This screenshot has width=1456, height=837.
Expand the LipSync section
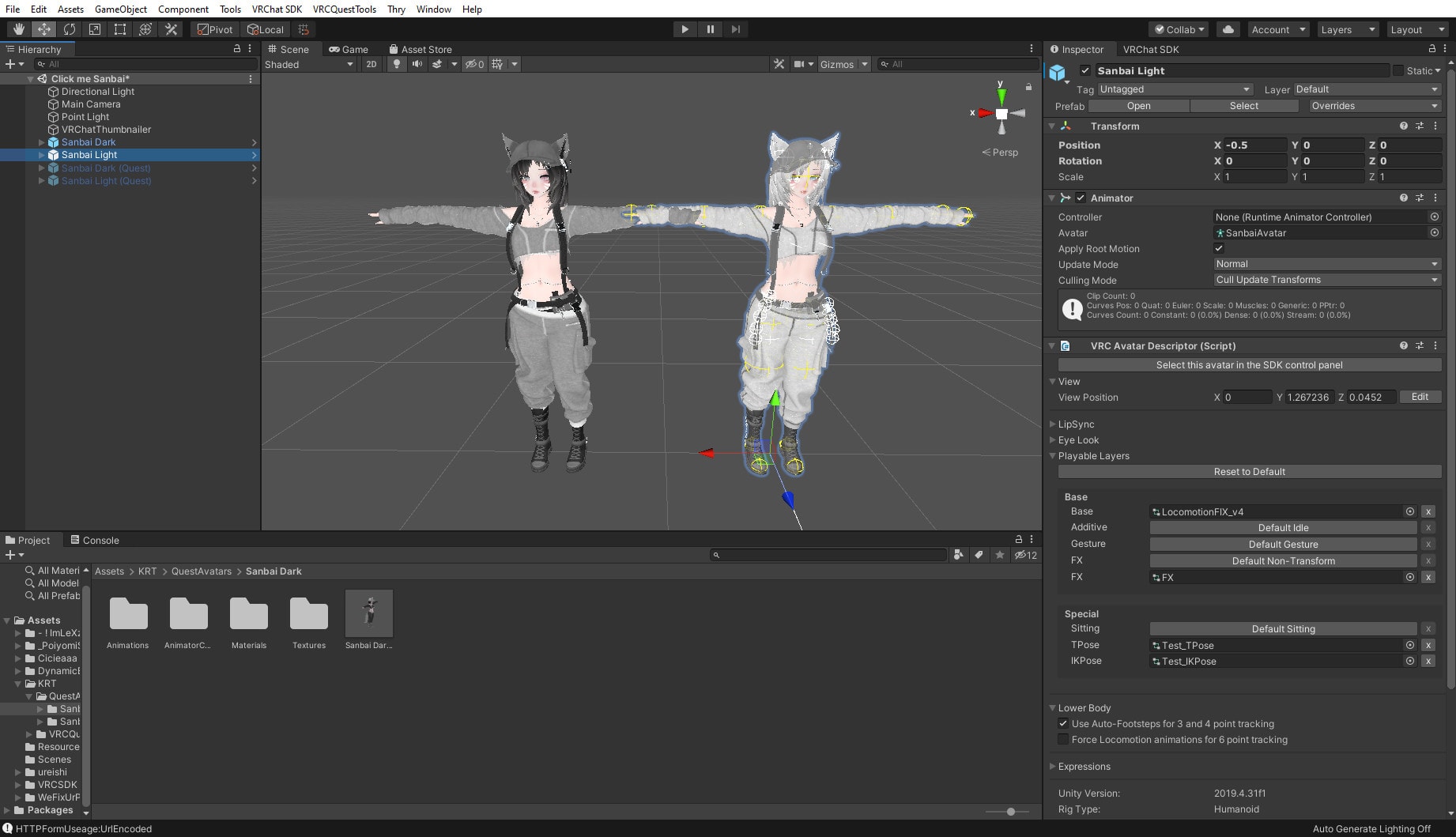pyautogui.click(x=1053, y=424)
